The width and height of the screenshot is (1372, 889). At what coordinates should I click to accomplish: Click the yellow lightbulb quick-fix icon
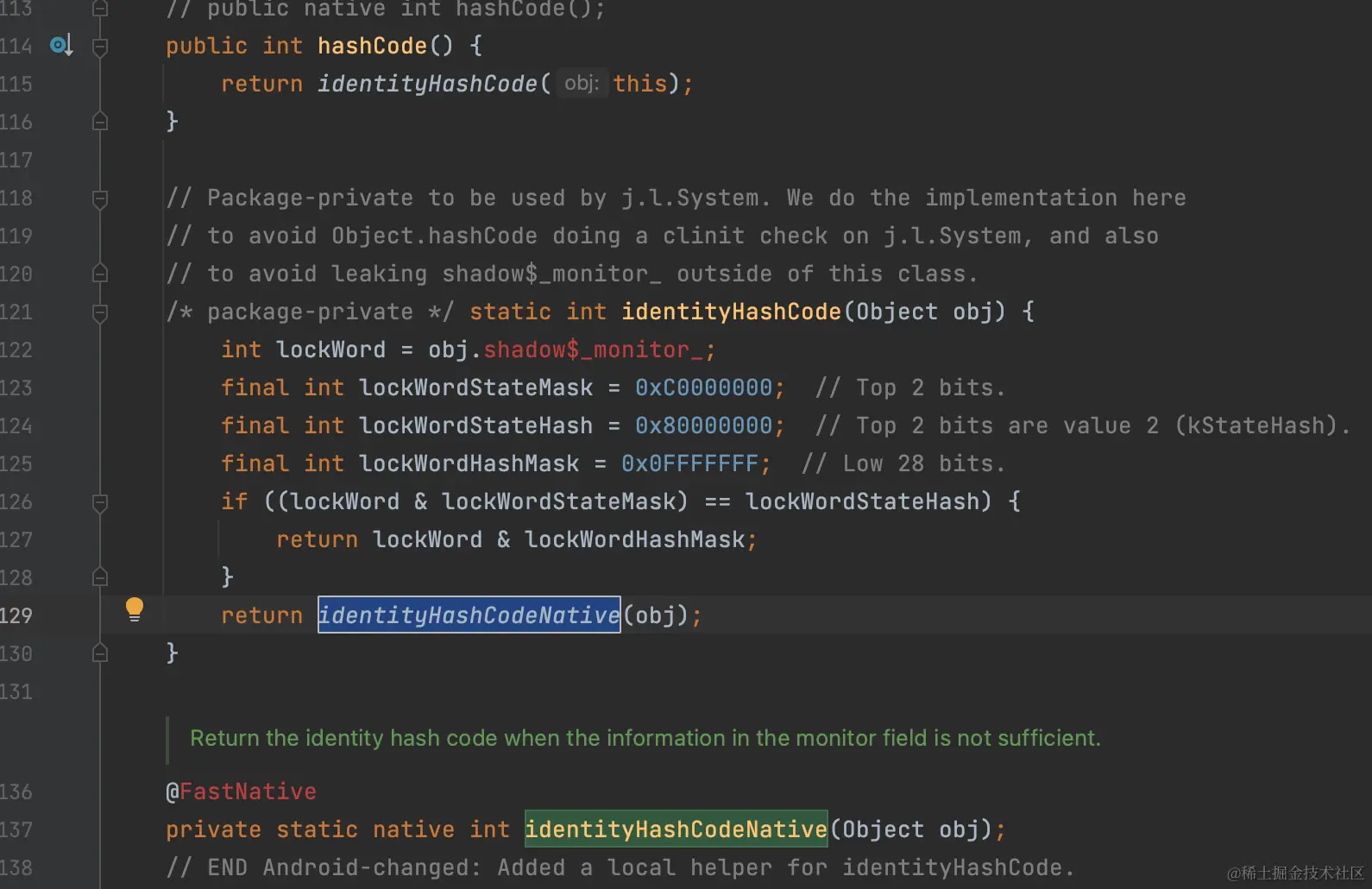pyautogui.click(x=135, y=609)
